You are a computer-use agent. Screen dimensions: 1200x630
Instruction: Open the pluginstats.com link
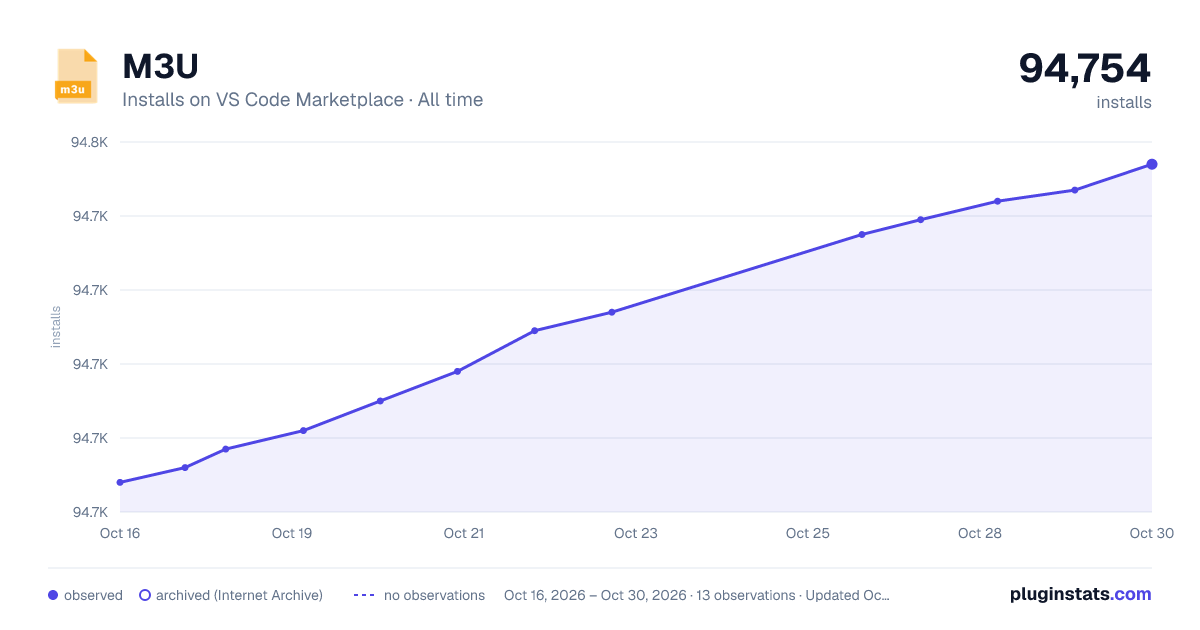pyautogui.click(x=1080, y=594)
